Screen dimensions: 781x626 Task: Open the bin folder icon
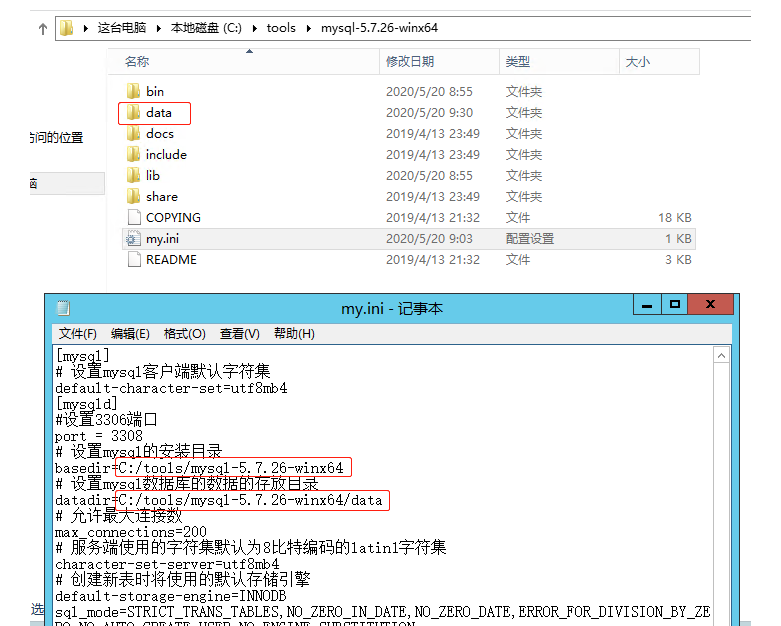point(133,92)
